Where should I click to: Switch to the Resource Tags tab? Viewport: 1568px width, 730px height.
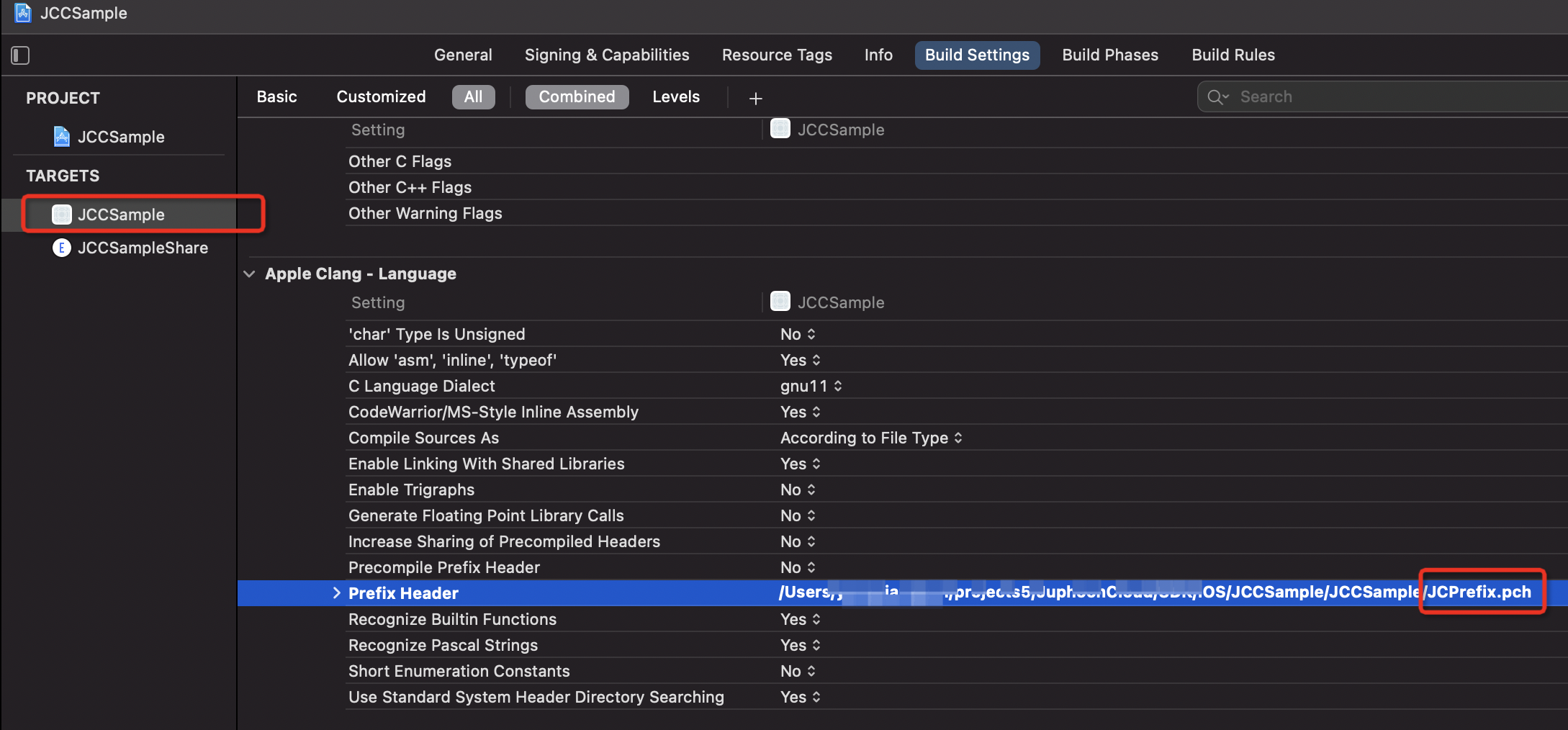coord(777,55)
